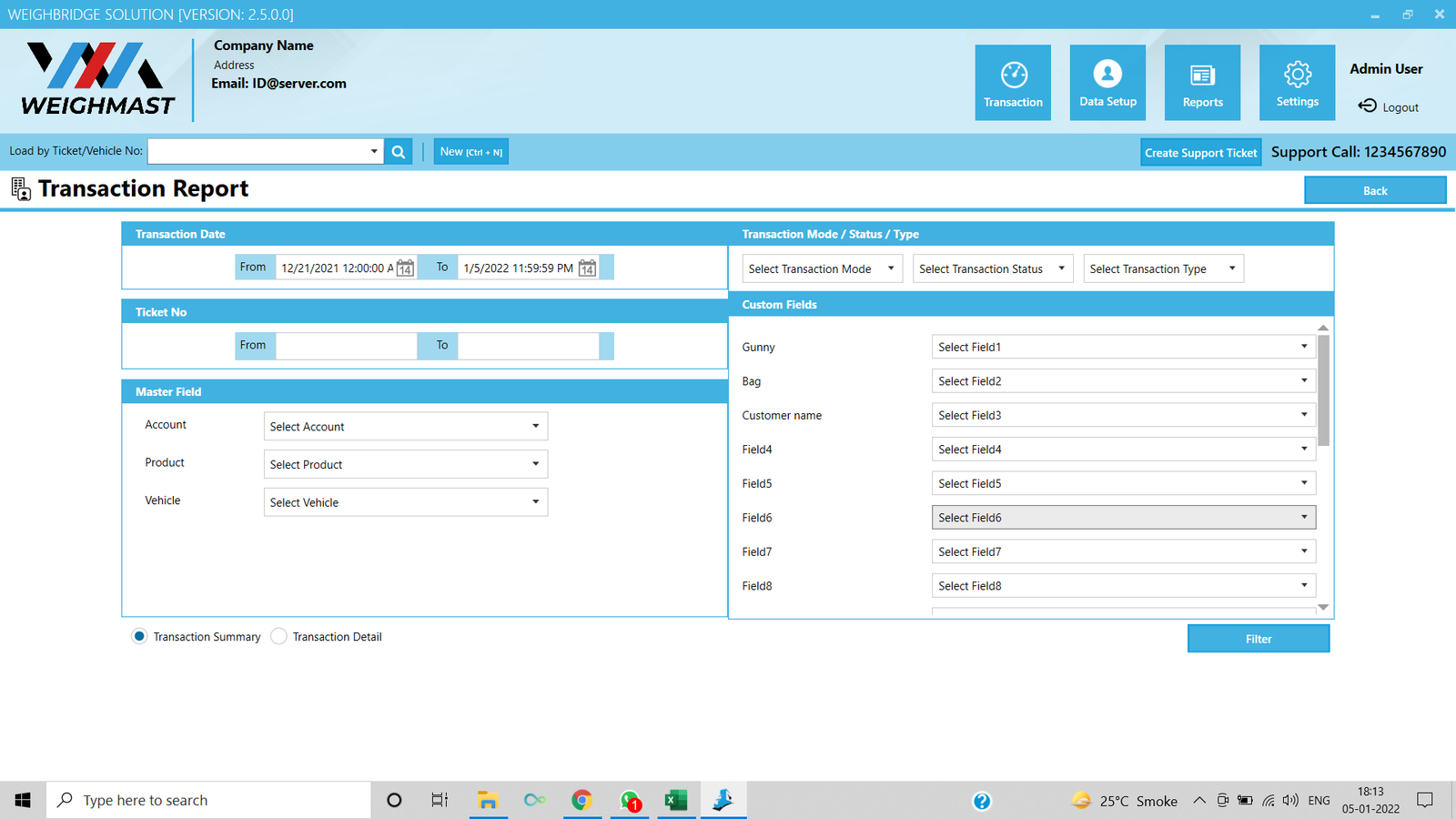Click the ticket search magnifier icon
This screenshot has height=819, width=1456.
pyautogui.click(x=398, y=152)
